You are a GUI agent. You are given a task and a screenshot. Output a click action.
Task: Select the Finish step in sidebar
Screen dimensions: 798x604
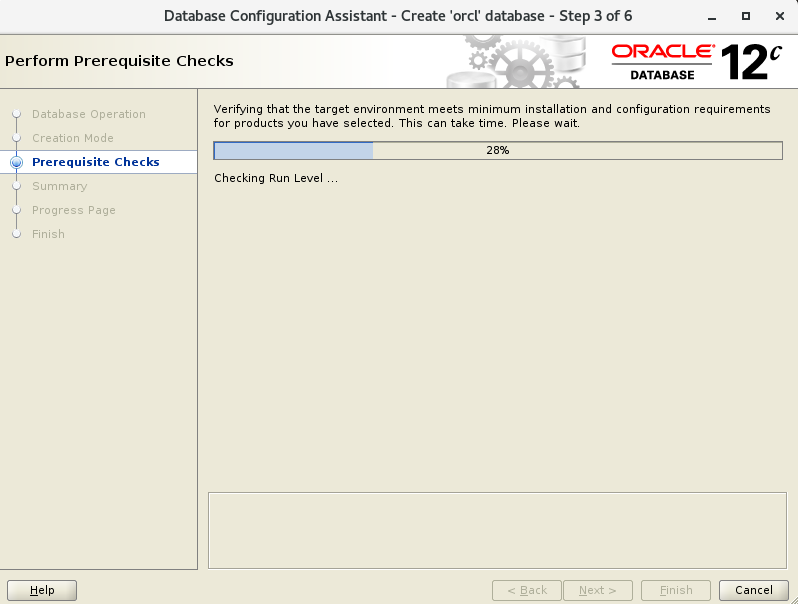click(48, 234)
